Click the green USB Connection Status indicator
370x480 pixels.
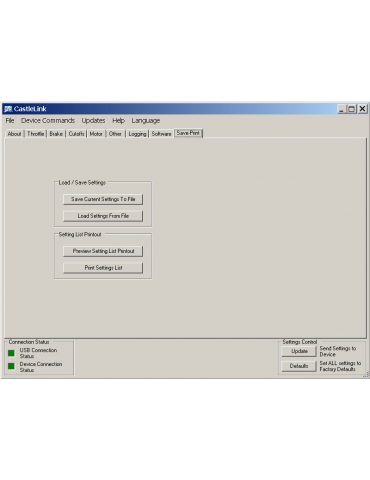click(11, 353)
